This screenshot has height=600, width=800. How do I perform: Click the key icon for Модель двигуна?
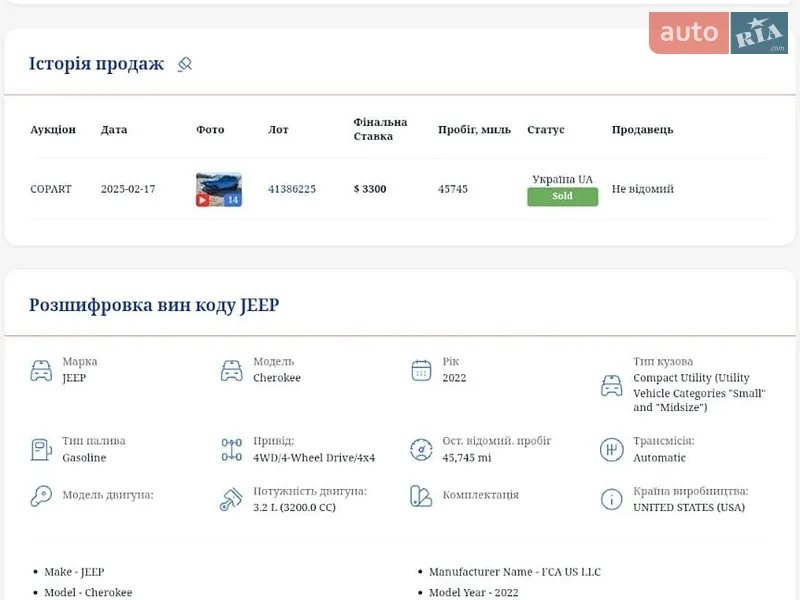[x=41, y=495]
